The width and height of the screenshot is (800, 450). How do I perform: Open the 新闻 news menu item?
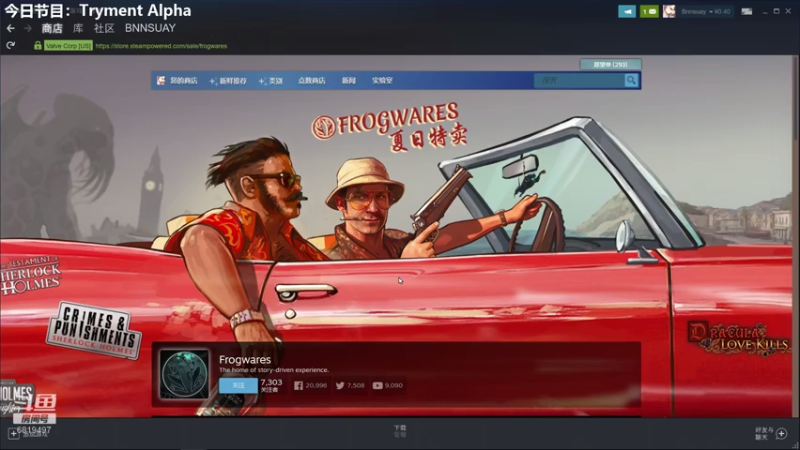(x=348, y=81)
